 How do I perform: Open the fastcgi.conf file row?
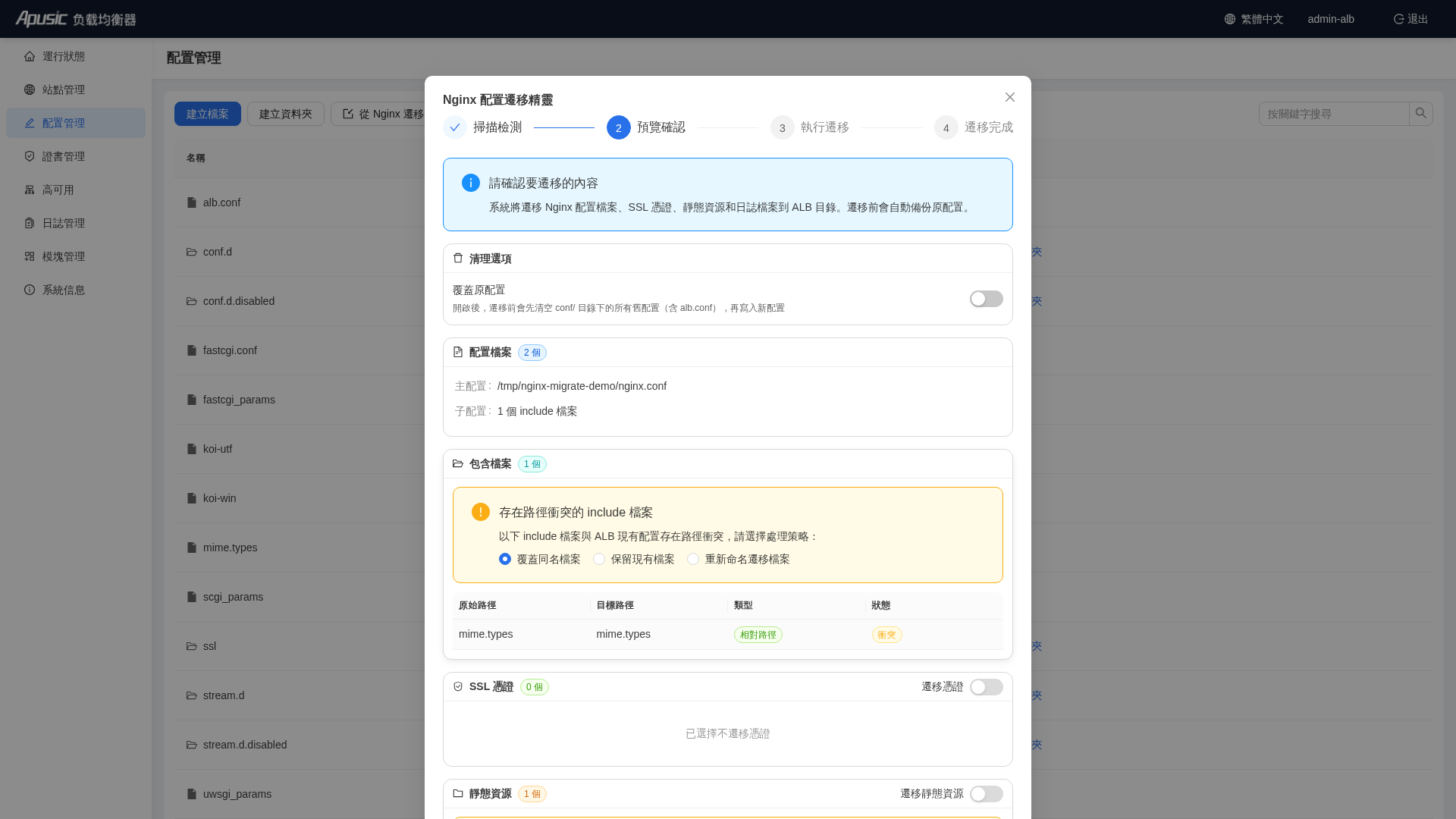230,350
